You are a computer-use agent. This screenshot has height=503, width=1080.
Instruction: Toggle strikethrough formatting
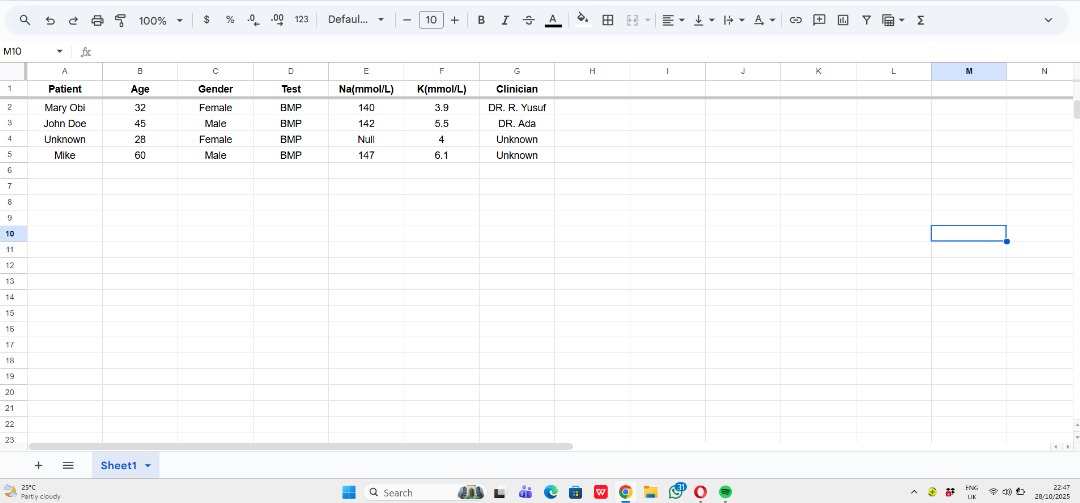pyautogui.click(x=528, y=20)
